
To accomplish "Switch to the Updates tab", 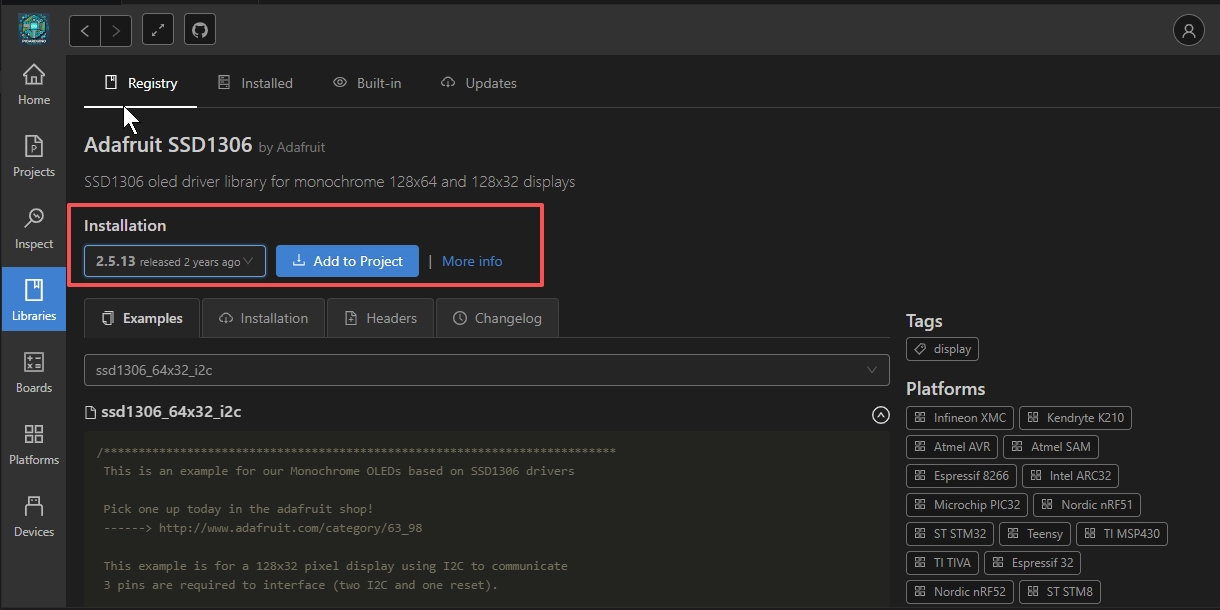I will point(478,83).
